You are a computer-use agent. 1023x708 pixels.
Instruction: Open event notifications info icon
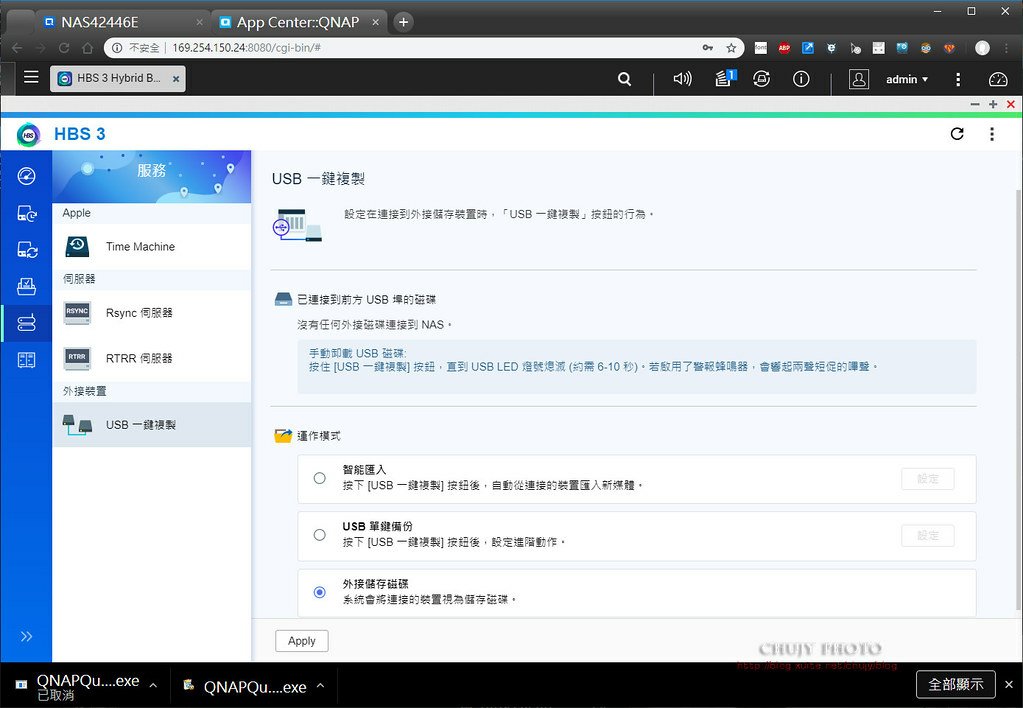801,79
